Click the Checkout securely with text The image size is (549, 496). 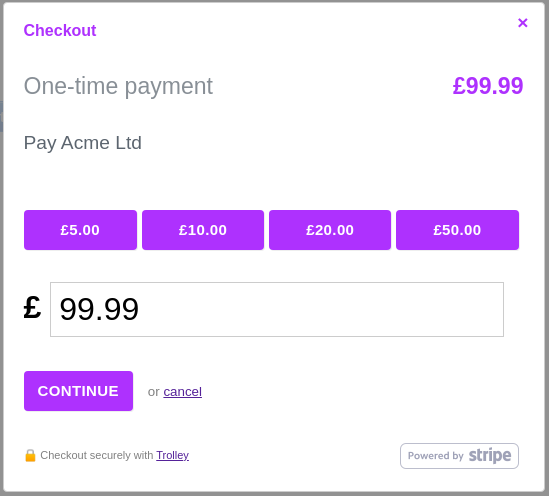coord(97,455)
